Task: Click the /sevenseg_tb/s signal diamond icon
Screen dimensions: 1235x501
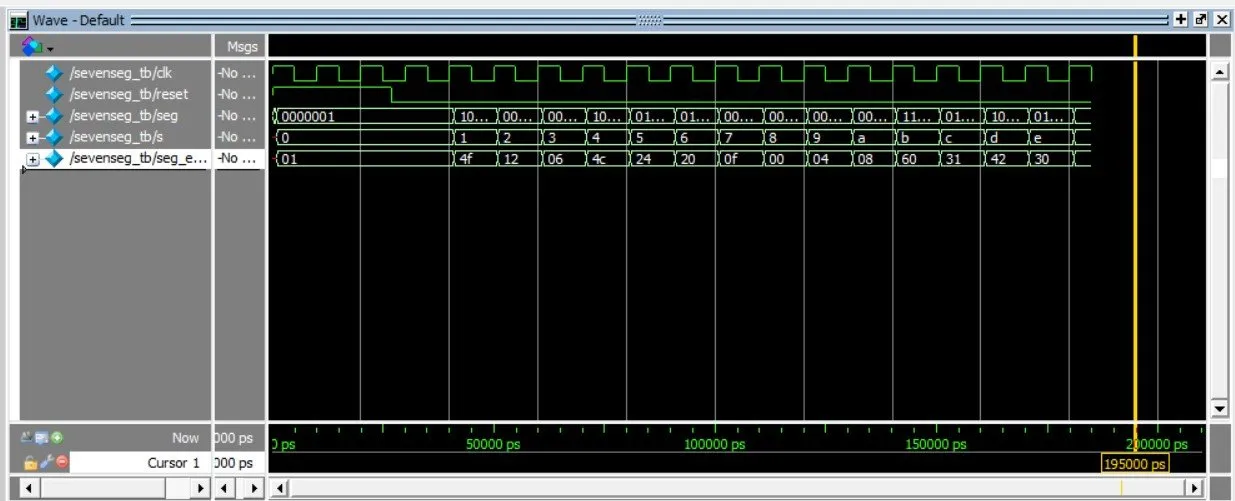Action: point(55,137)
